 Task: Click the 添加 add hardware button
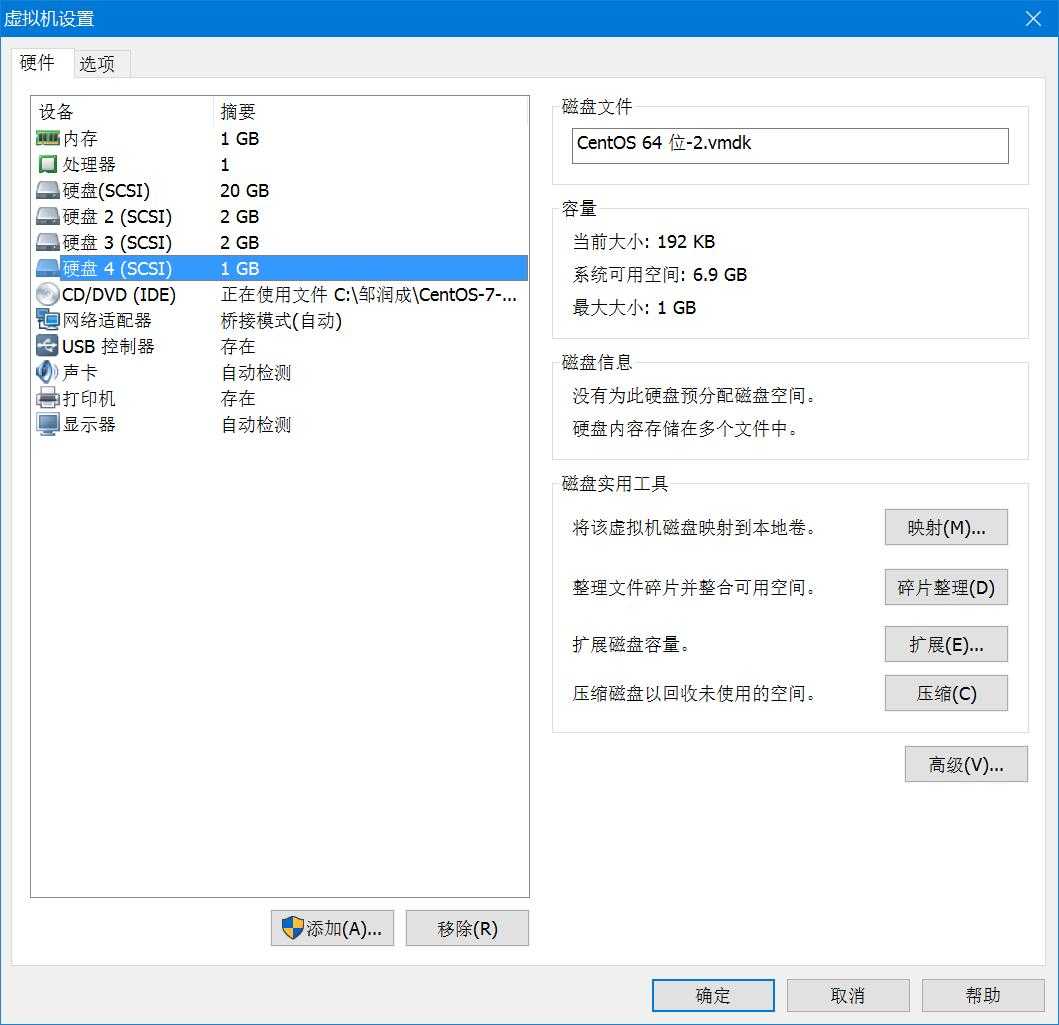[x=333, y=928]
